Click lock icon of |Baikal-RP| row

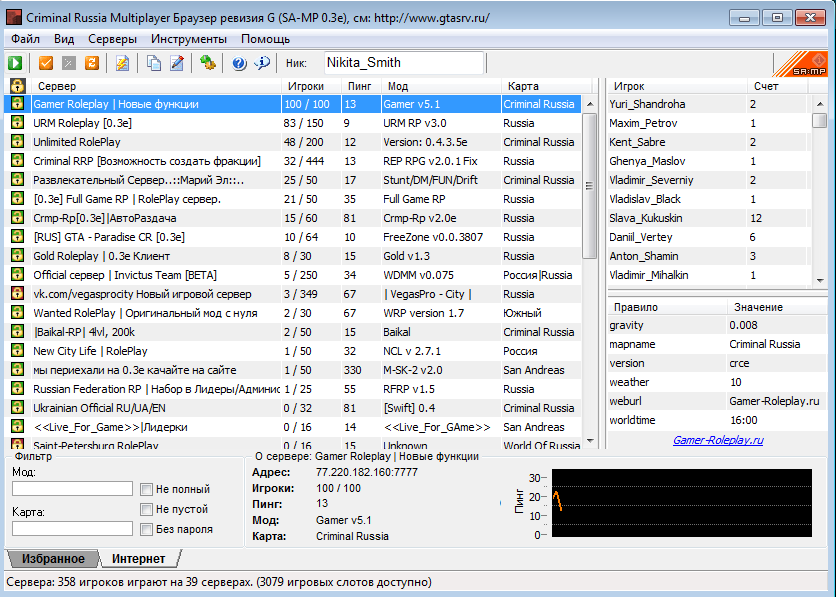tap(18, 332)
